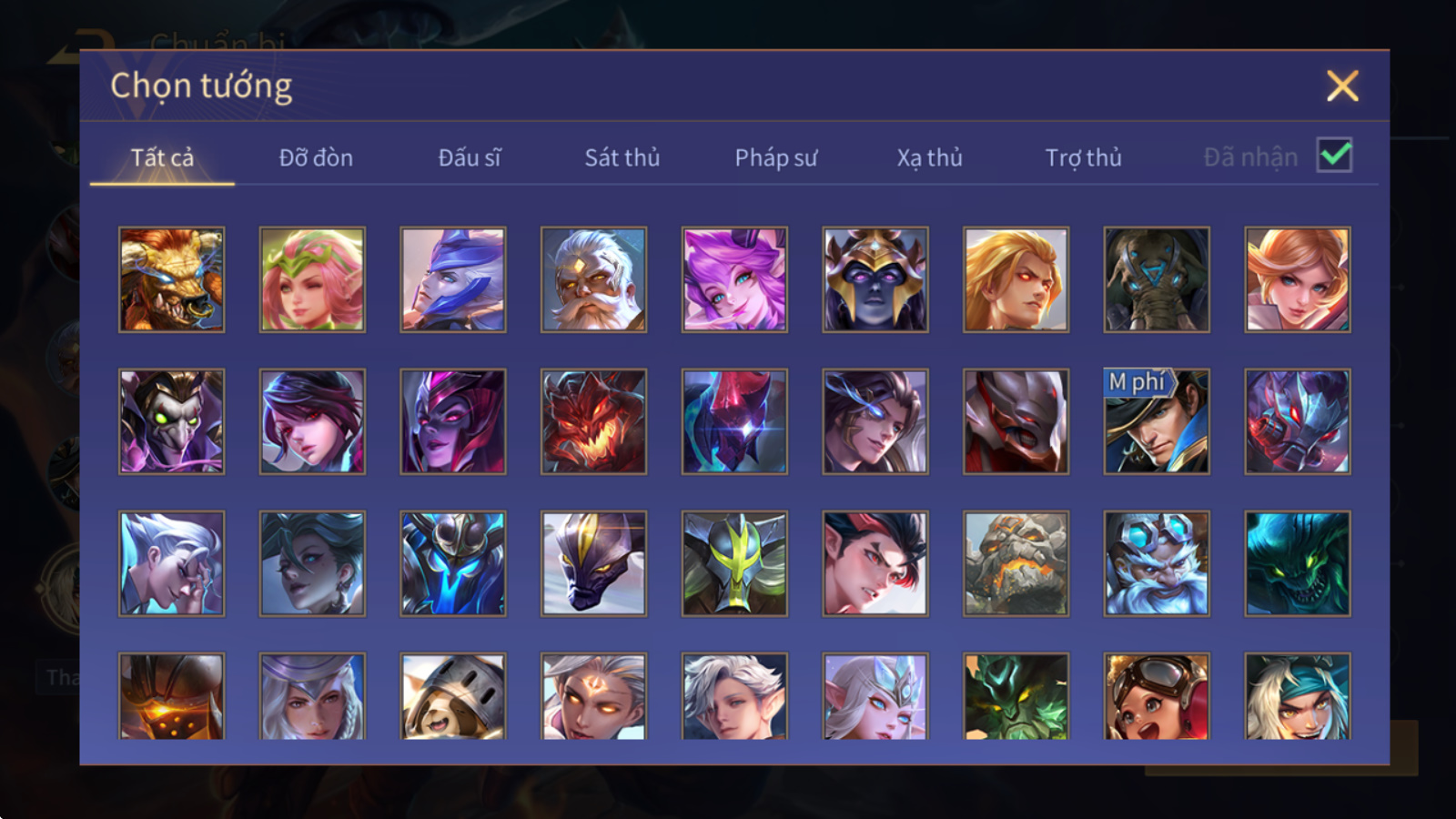Choose the green-eyed hooded goblin hero
1456x819 pixels.
[171, 421]
